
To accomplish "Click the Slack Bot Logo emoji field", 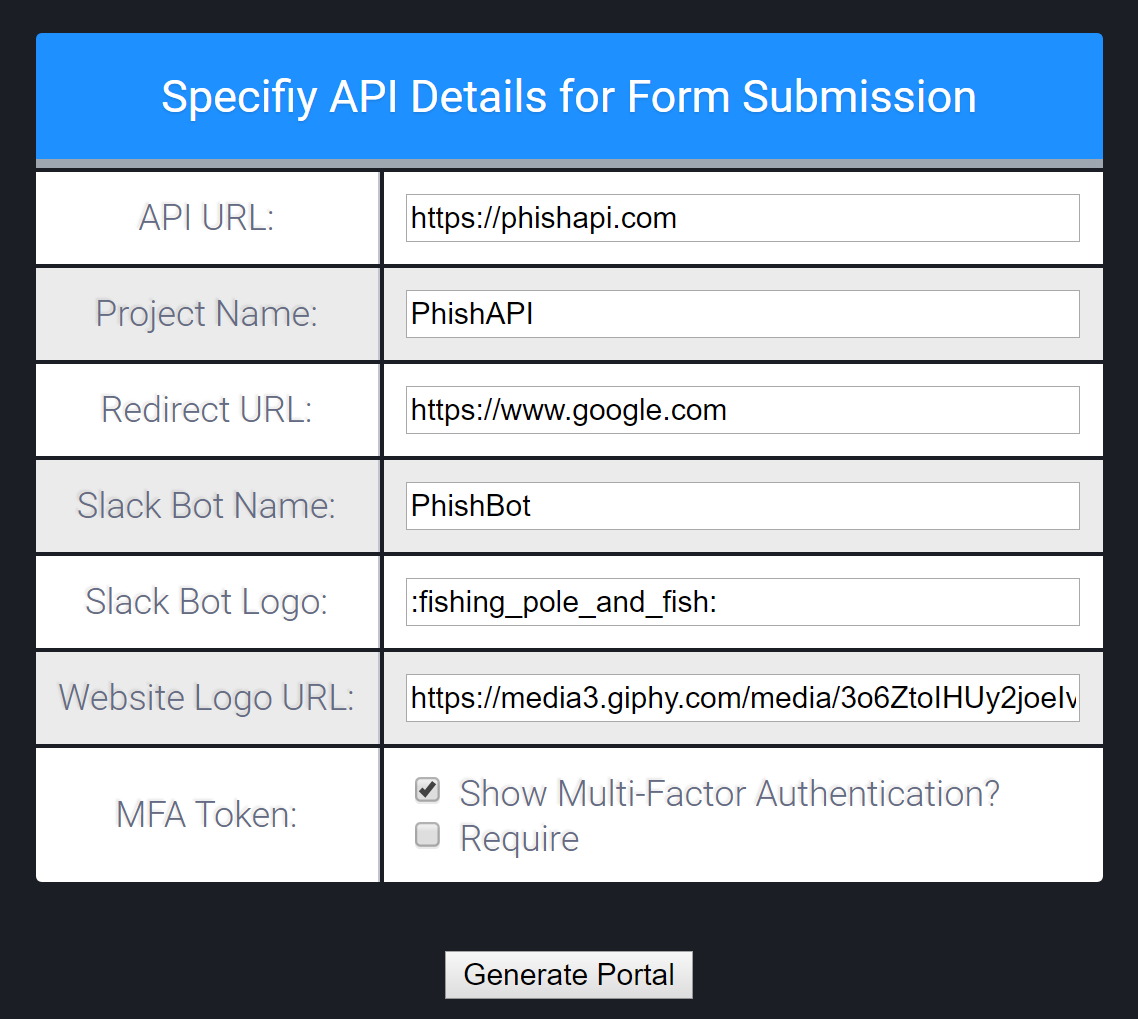I will [742, 602].
